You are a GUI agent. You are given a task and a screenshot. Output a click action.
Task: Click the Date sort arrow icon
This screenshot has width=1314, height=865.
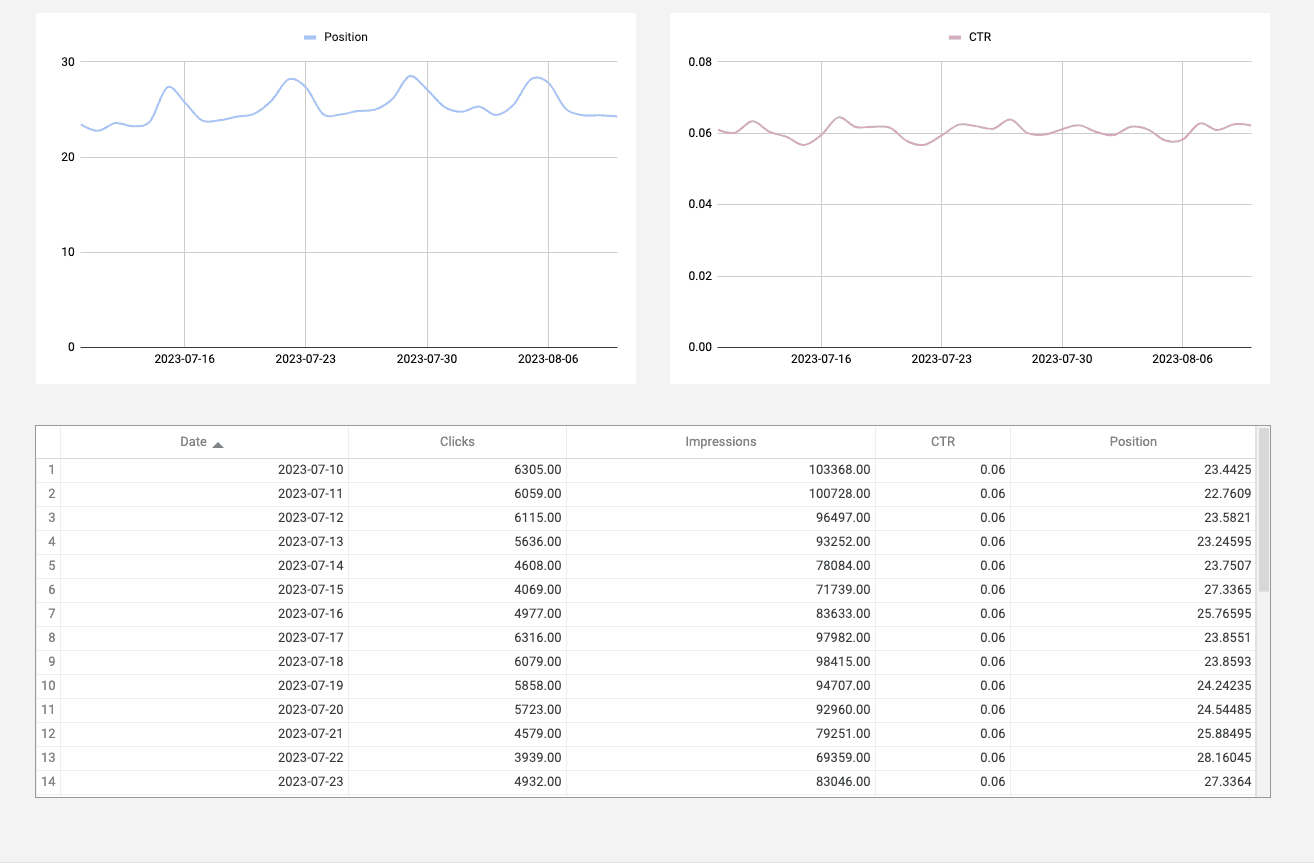pyautogui.click(x=218, y=444)
